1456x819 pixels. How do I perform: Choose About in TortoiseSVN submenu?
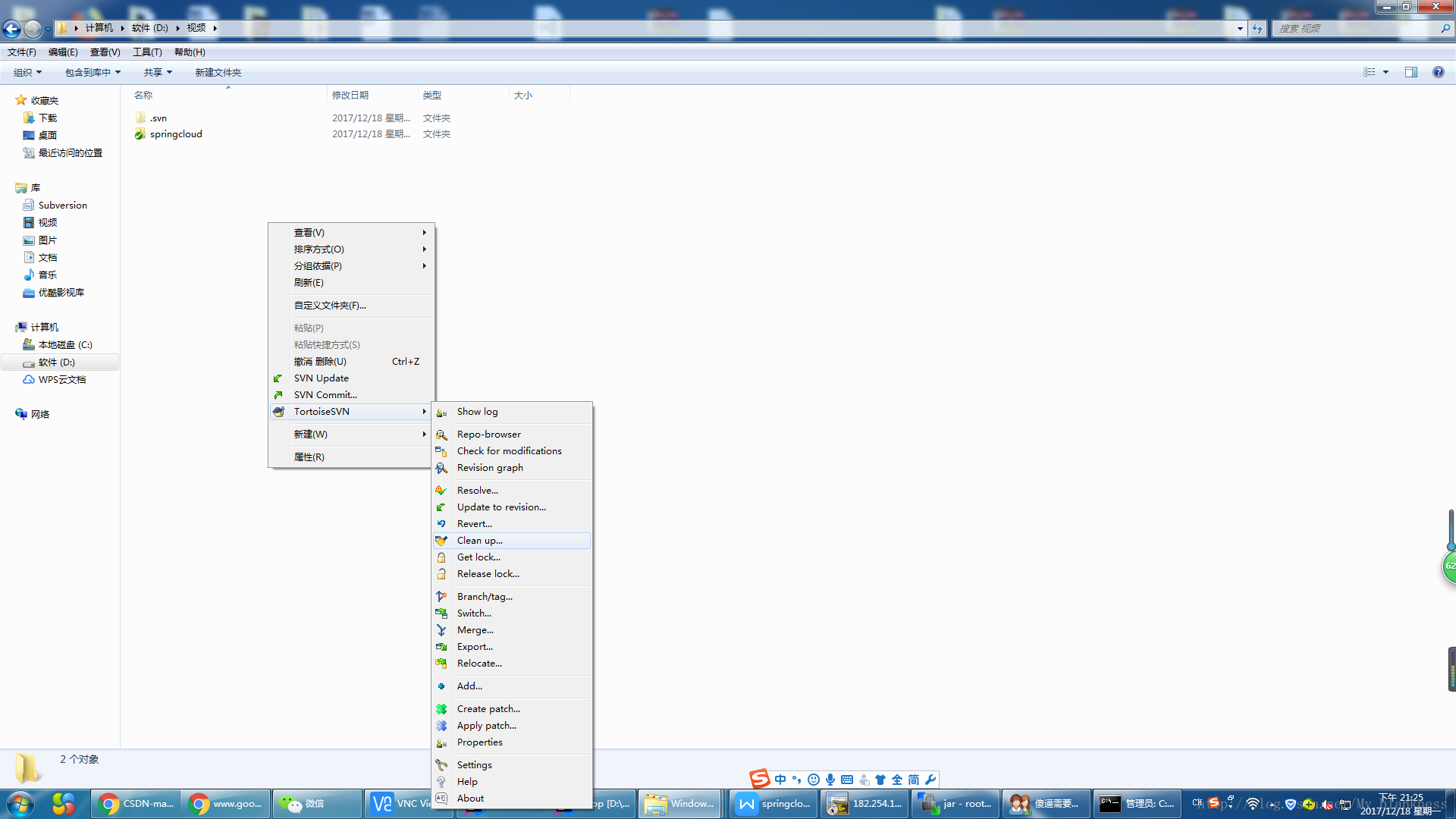coord(512,799)
